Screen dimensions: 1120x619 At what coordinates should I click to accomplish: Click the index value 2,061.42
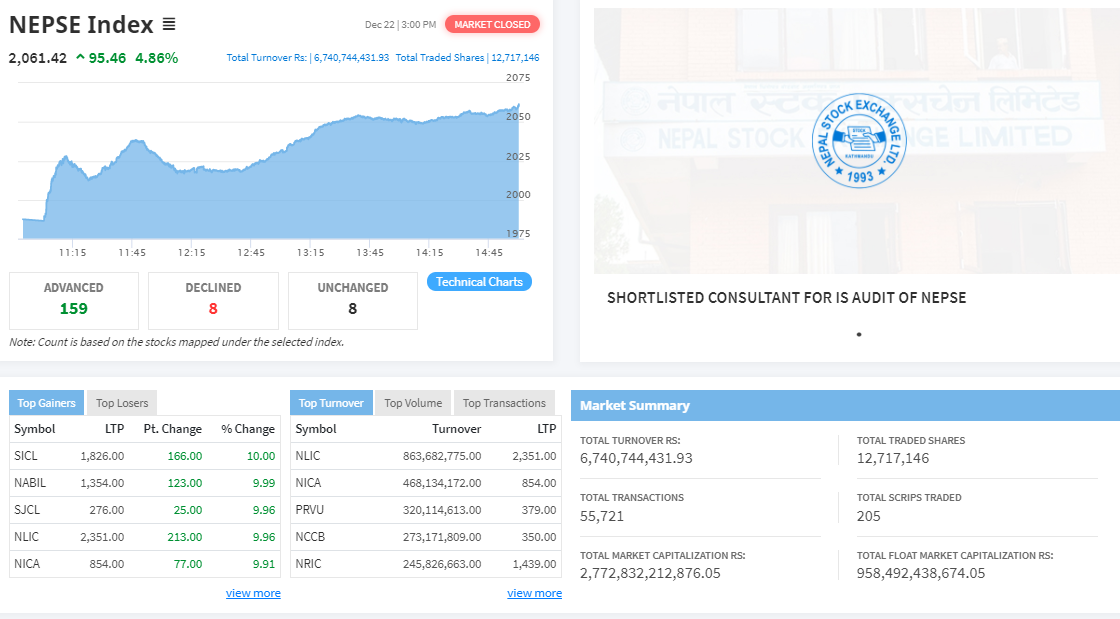[38, 58]
